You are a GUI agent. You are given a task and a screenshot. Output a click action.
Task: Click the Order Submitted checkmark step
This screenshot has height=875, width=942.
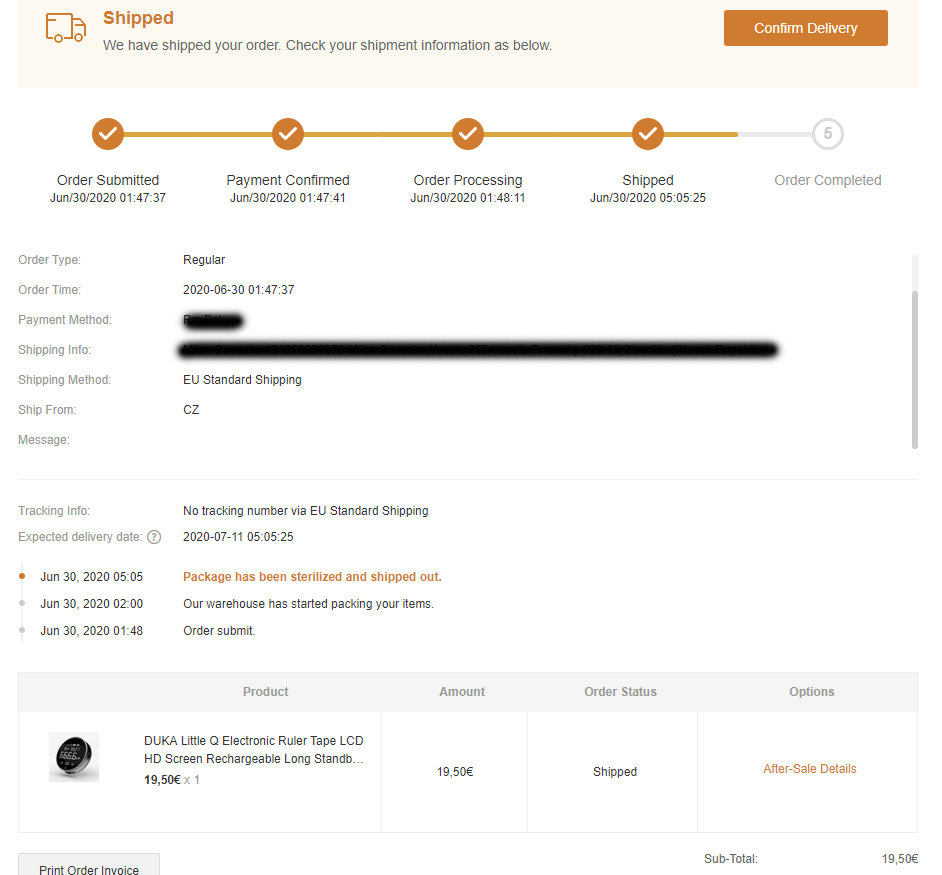point(108,133)
